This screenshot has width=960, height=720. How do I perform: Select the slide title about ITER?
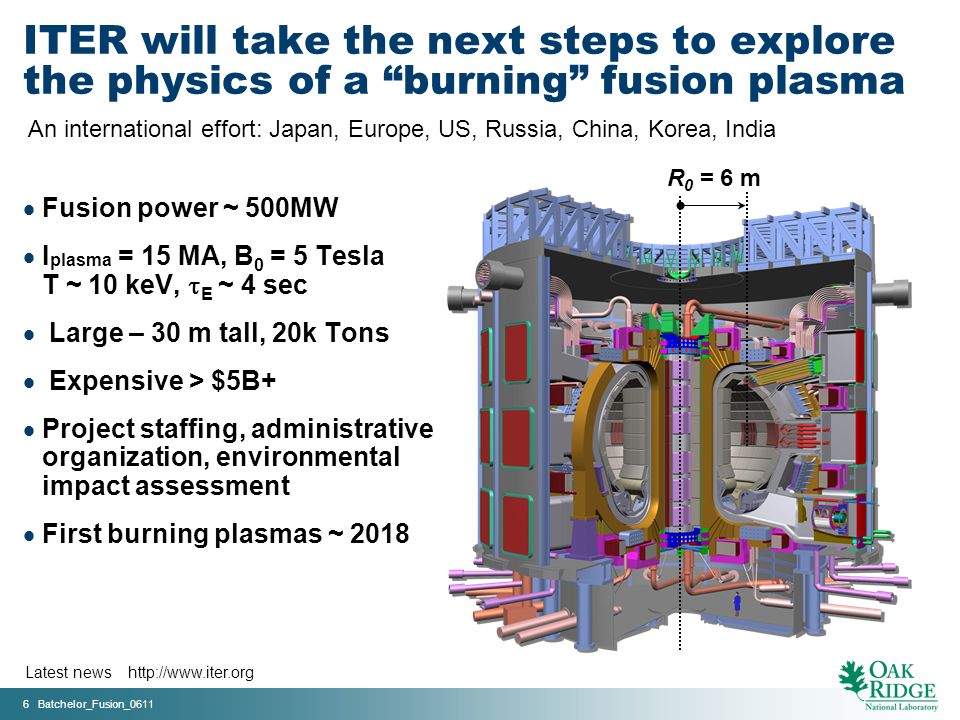coord(464,61)
